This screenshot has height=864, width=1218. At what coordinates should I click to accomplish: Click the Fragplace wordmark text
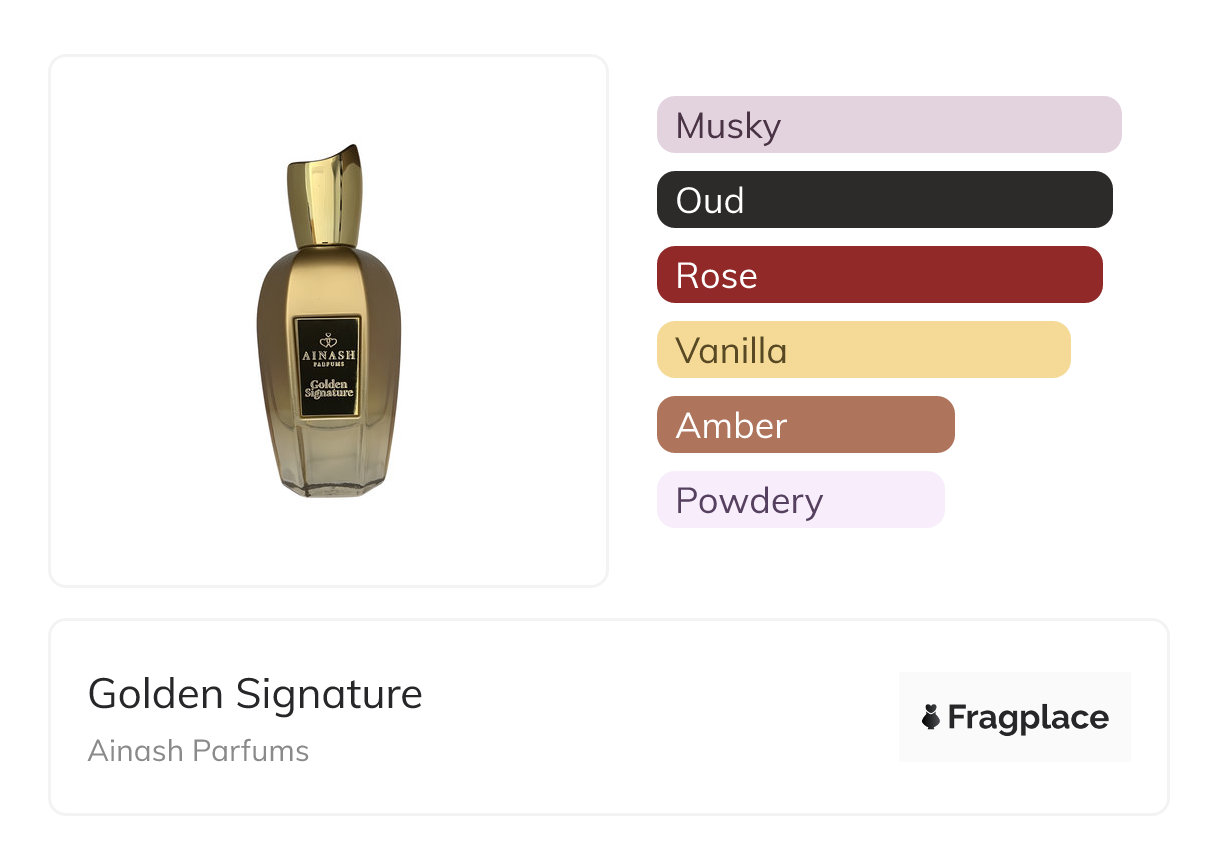click(x=1028, y=717)
